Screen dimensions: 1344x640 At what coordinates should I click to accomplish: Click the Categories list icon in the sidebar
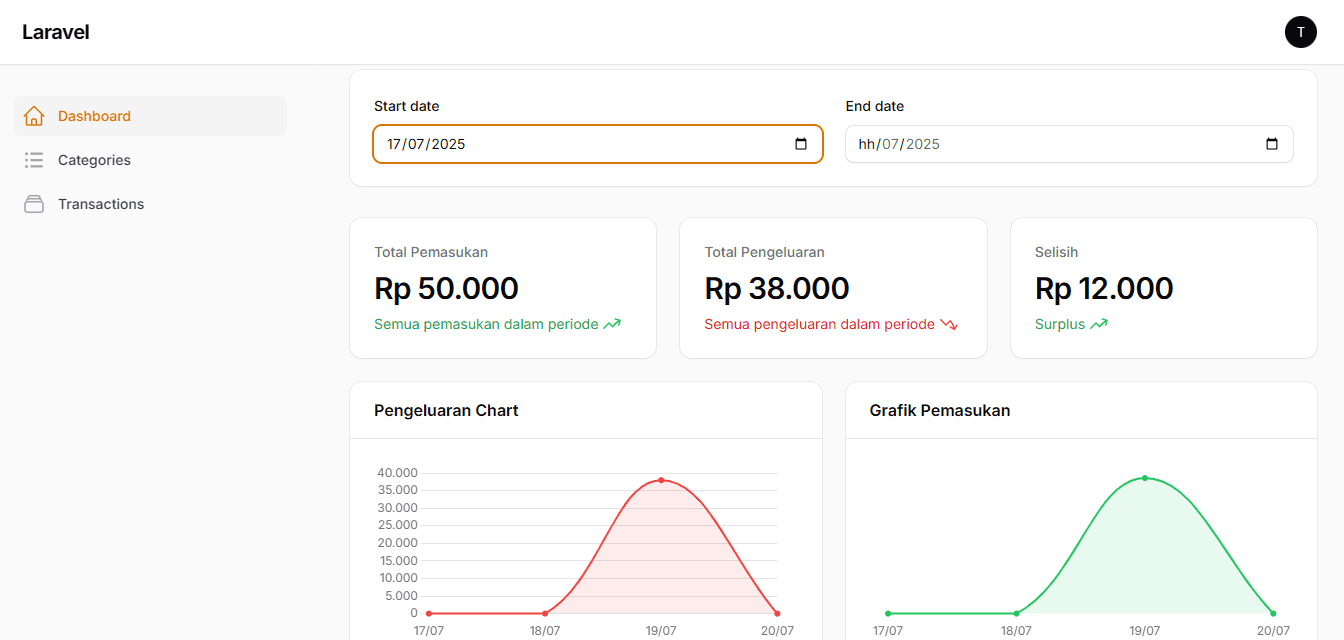tap(34, 160)
